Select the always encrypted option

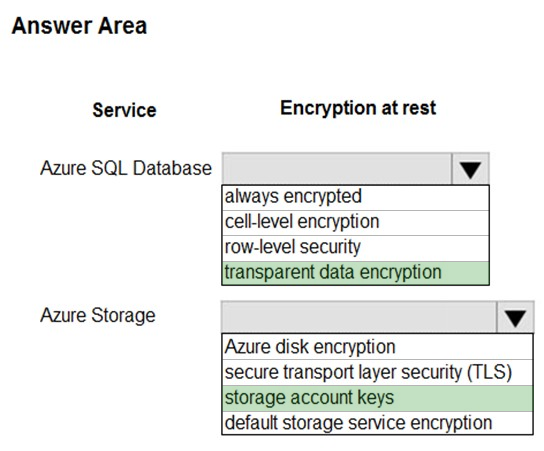point(355,198)
